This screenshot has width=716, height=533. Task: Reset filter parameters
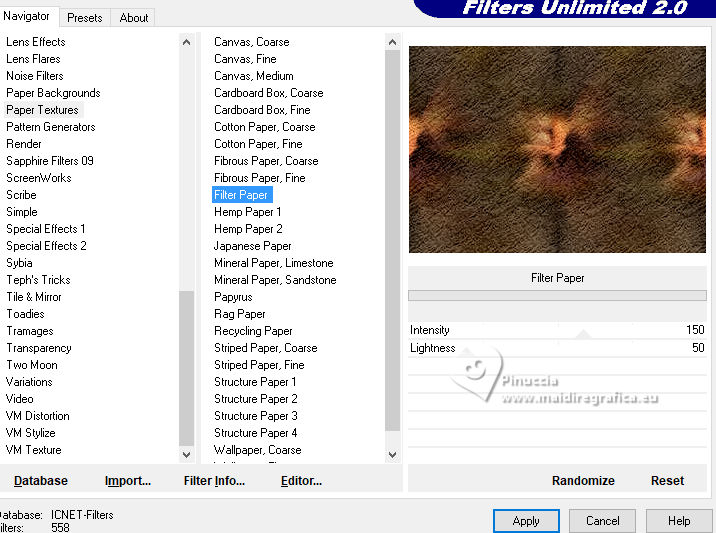[667, 480]
